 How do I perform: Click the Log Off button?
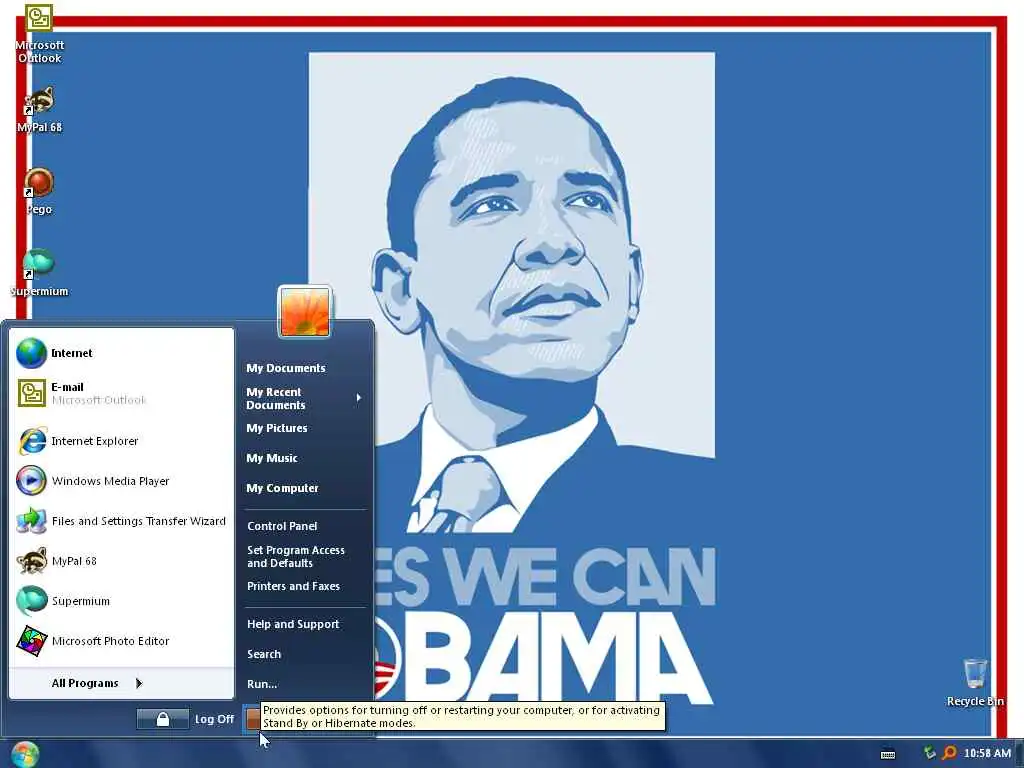[214, 719]
